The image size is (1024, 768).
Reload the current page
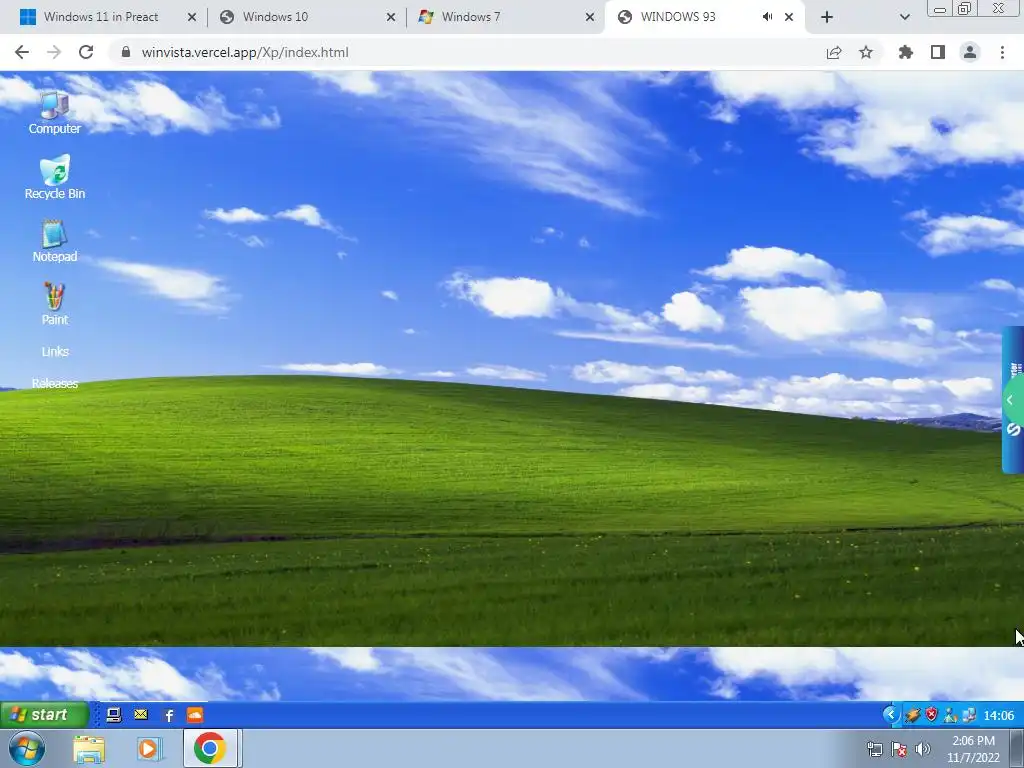pyautogui.click(x=86, y=52)
